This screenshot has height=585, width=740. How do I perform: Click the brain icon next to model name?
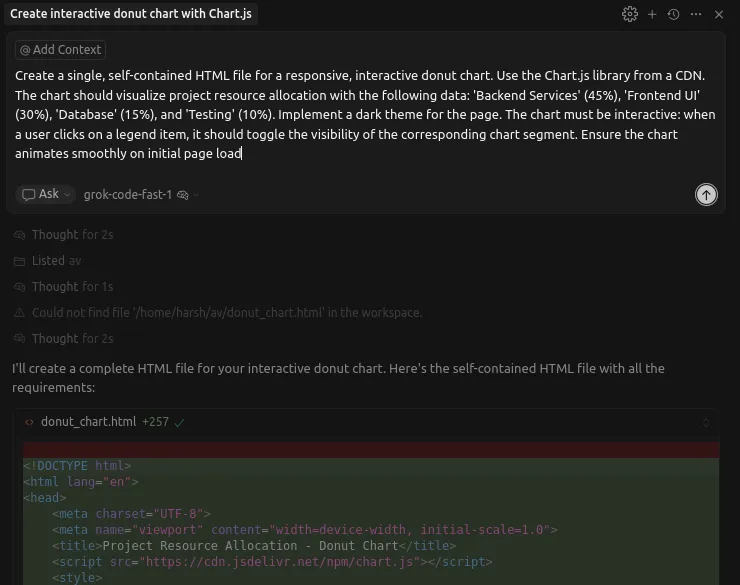tap(183, 195)
